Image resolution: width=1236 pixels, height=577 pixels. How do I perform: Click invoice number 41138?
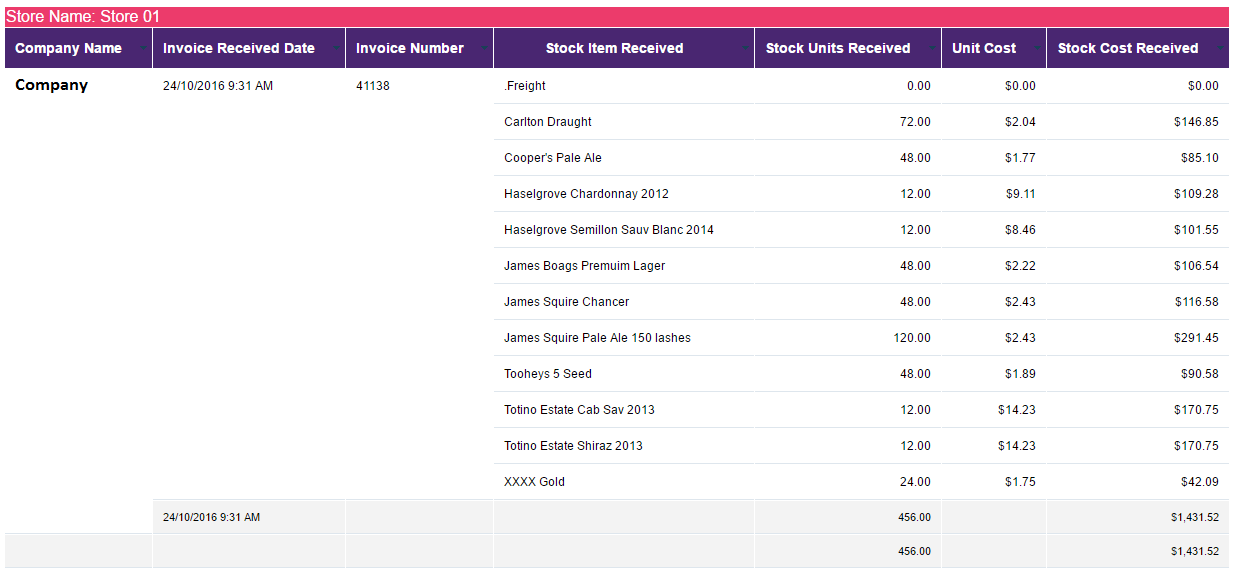coord(373,86)
